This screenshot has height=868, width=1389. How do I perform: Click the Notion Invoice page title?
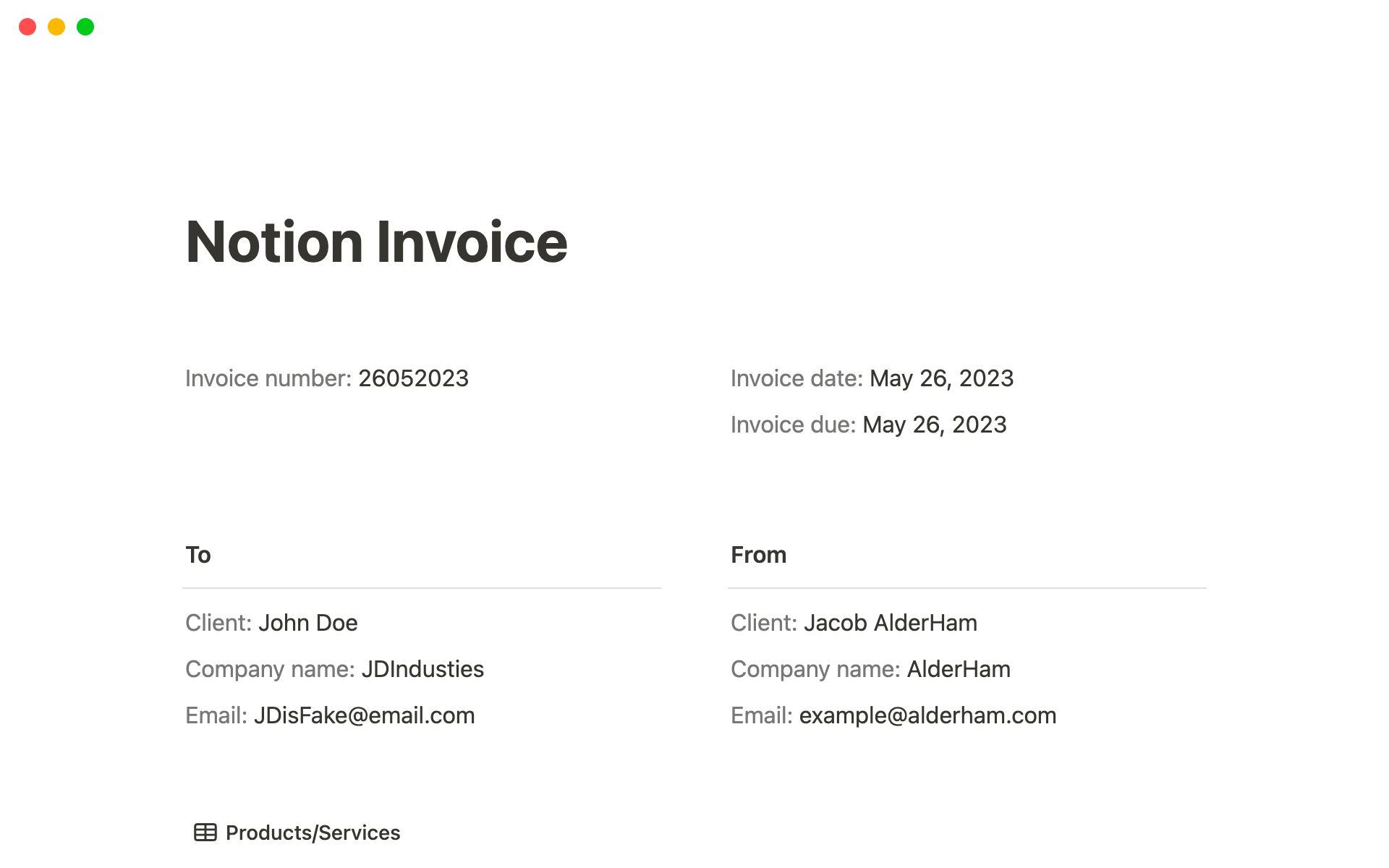pyautogui.click(x=376, y=242)
